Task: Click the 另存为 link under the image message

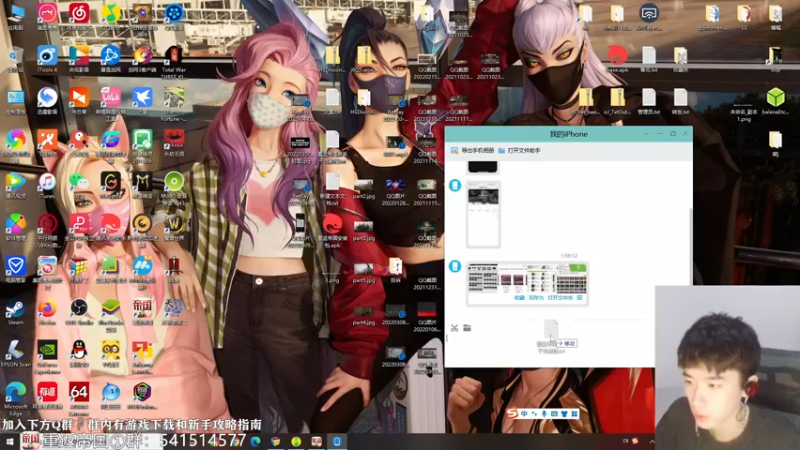Action: pyautogui.click(x=536, y=297)
